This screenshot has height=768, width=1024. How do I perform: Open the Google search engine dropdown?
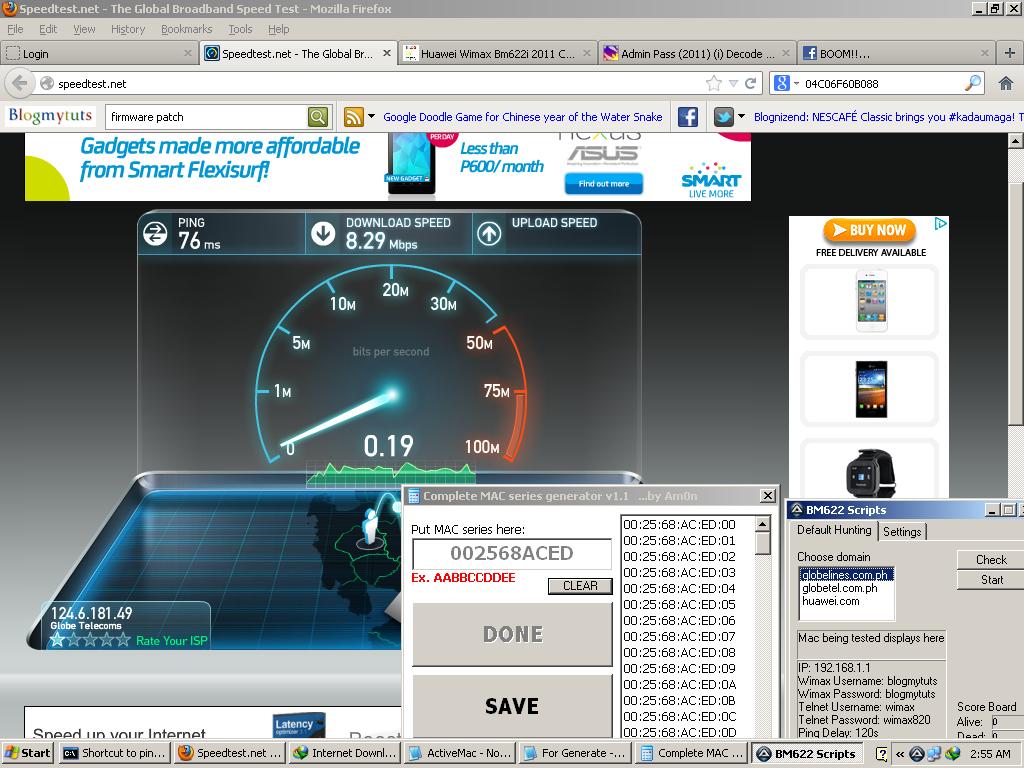[796, 84]
